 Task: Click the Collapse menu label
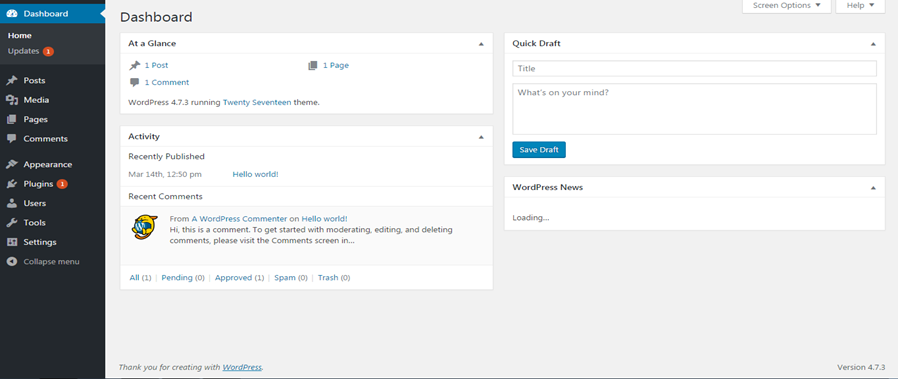[52, 262]
